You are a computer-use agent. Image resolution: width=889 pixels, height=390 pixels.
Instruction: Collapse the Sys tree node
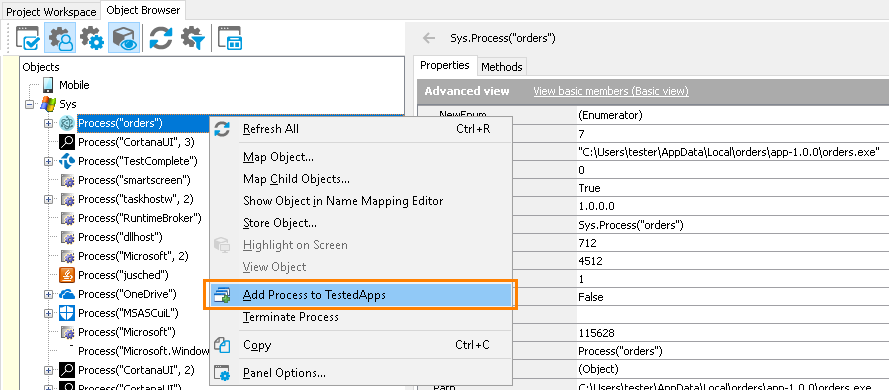coord(29,104)
